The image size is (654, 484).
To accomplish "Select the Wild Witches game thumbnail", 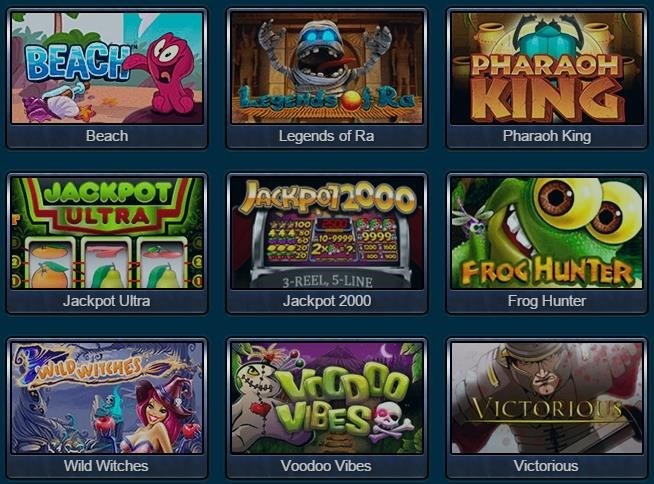I will (107, 398).
